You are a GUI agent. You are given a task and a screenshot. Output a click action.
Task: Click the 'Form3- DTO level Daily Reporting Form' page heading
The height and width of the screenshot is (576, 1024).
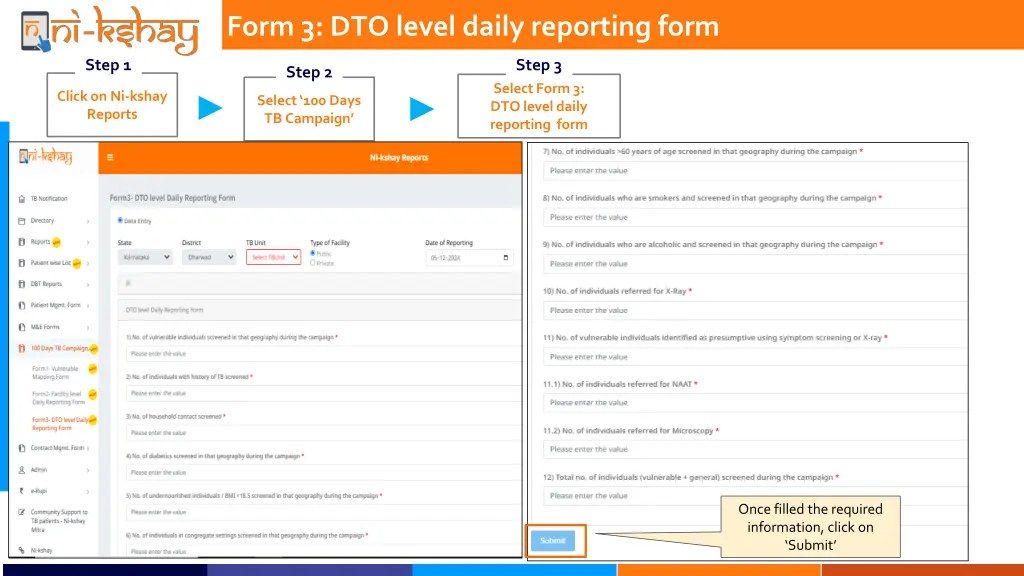point(172,198)
